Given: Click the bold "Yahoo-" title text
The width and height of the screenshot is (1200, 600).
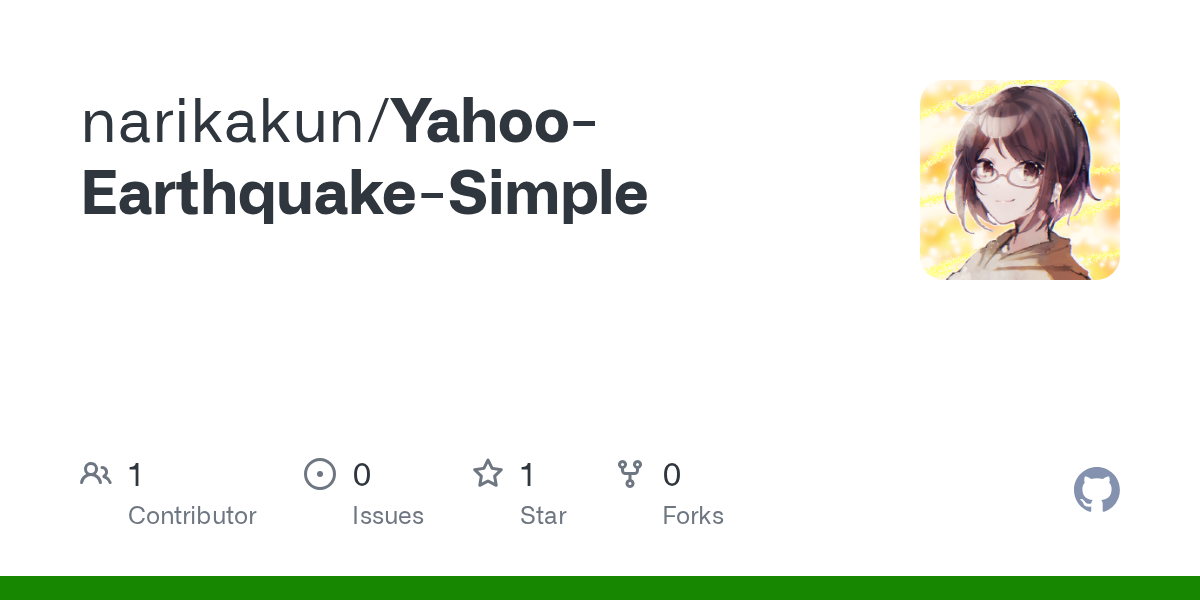Looking at the screenshot, I should tap(495, 120).
